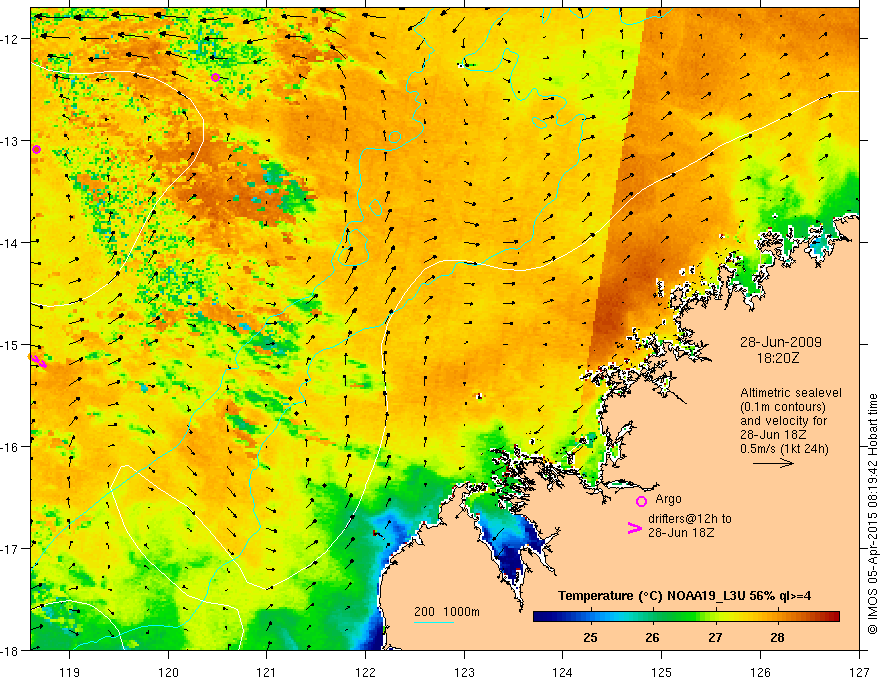The image size is (880, 680).
Task: Click the longitude label 127
Action: (859, 672)
